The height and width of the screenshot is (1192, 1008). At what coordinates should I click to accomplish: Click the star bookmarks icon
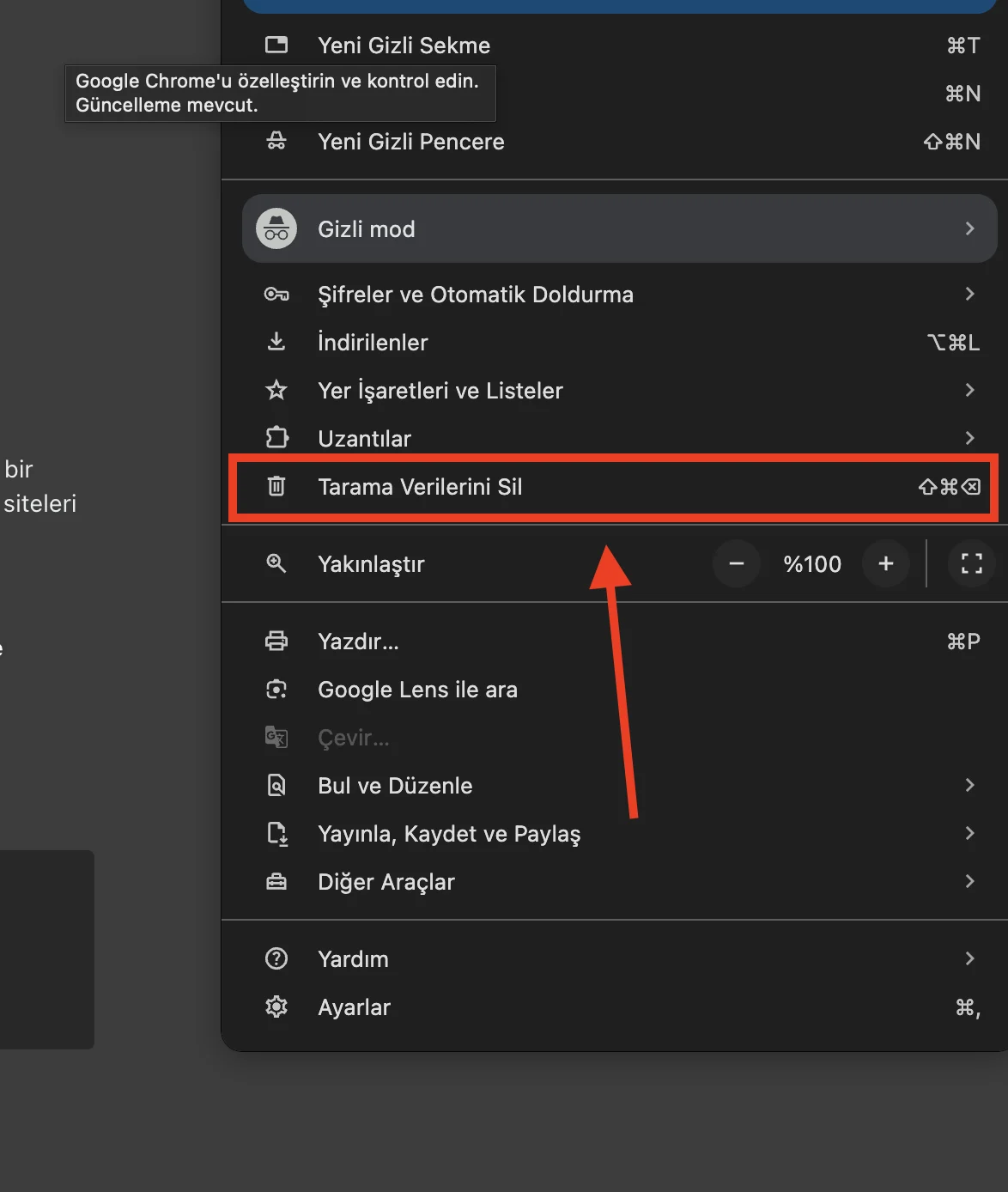pyautogui.click(x=276, y=390)
